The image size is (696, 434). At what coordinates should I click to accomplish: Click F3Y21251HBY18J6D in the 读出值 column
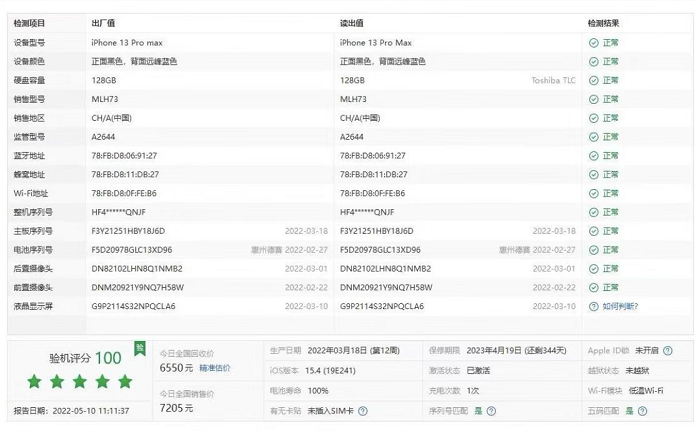tap(376, 231)
